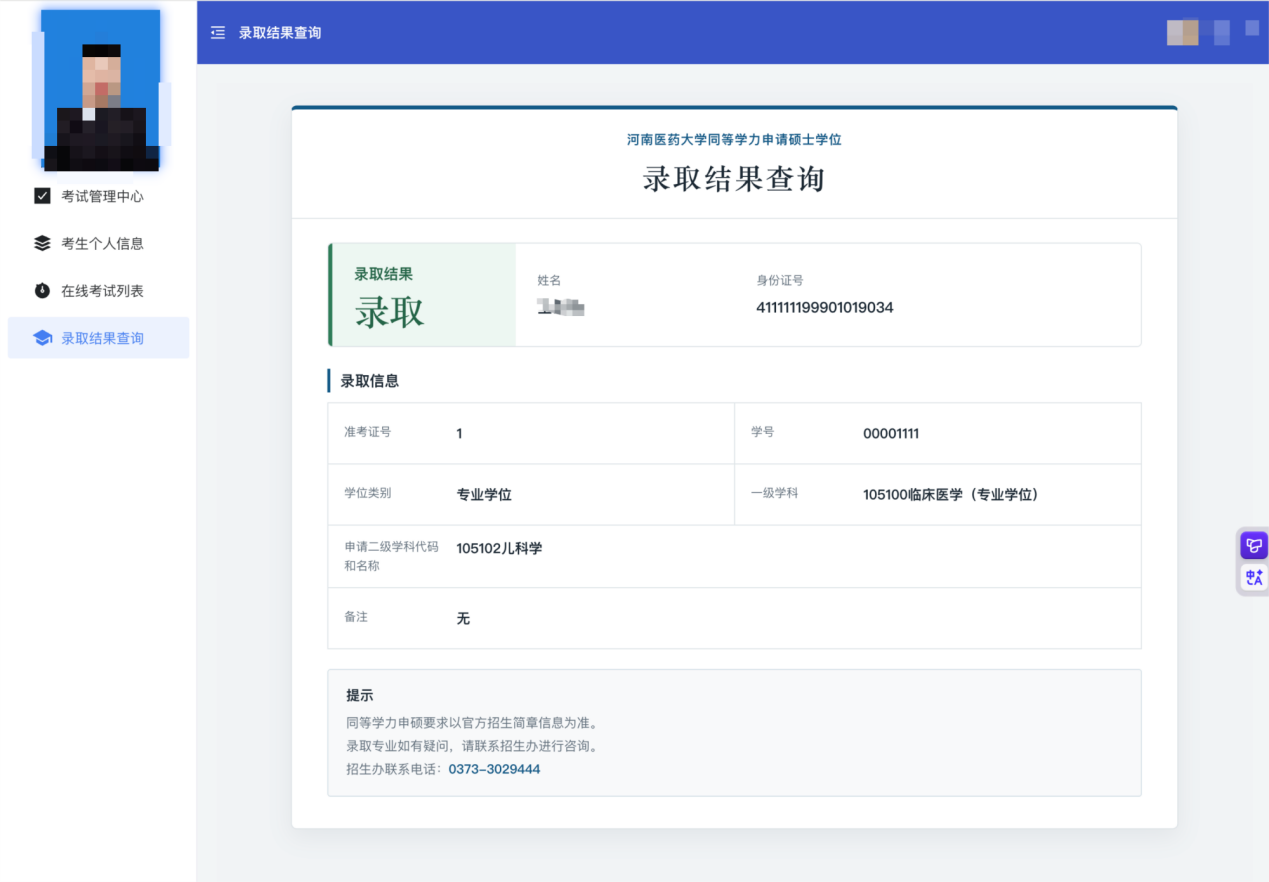Image resolution: width=1269 pixels, height=882 pixels.
Task: Click the 一级学科 label
Action: [774, 493]
